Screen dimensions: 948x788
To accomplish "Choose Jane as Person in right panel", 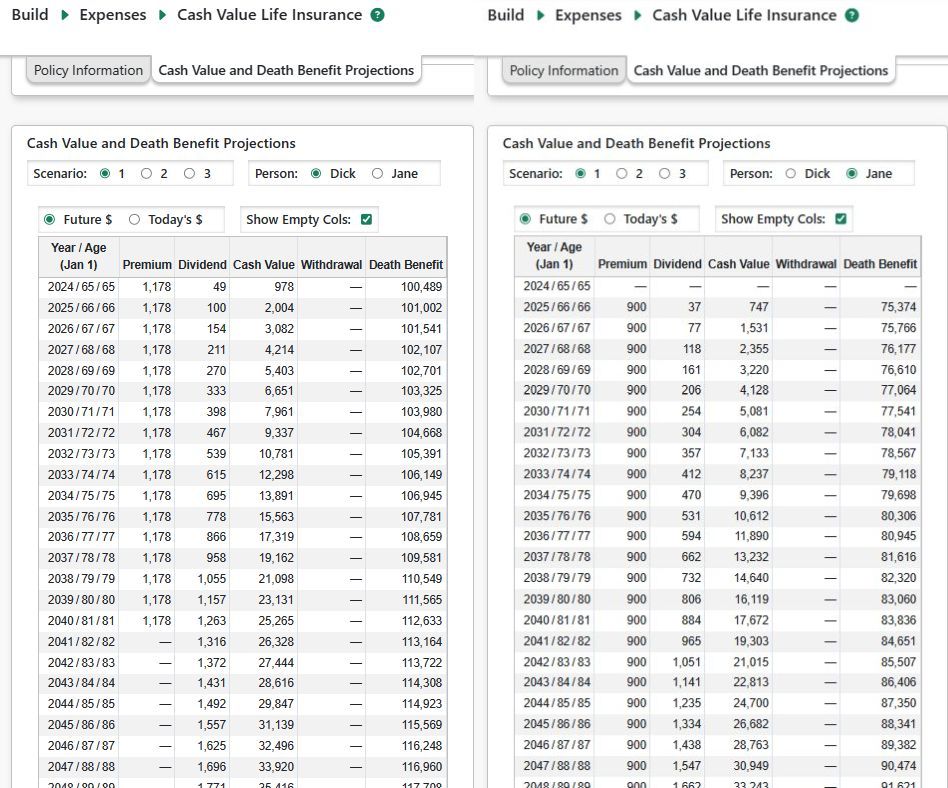I will click(x=852, y=174).
